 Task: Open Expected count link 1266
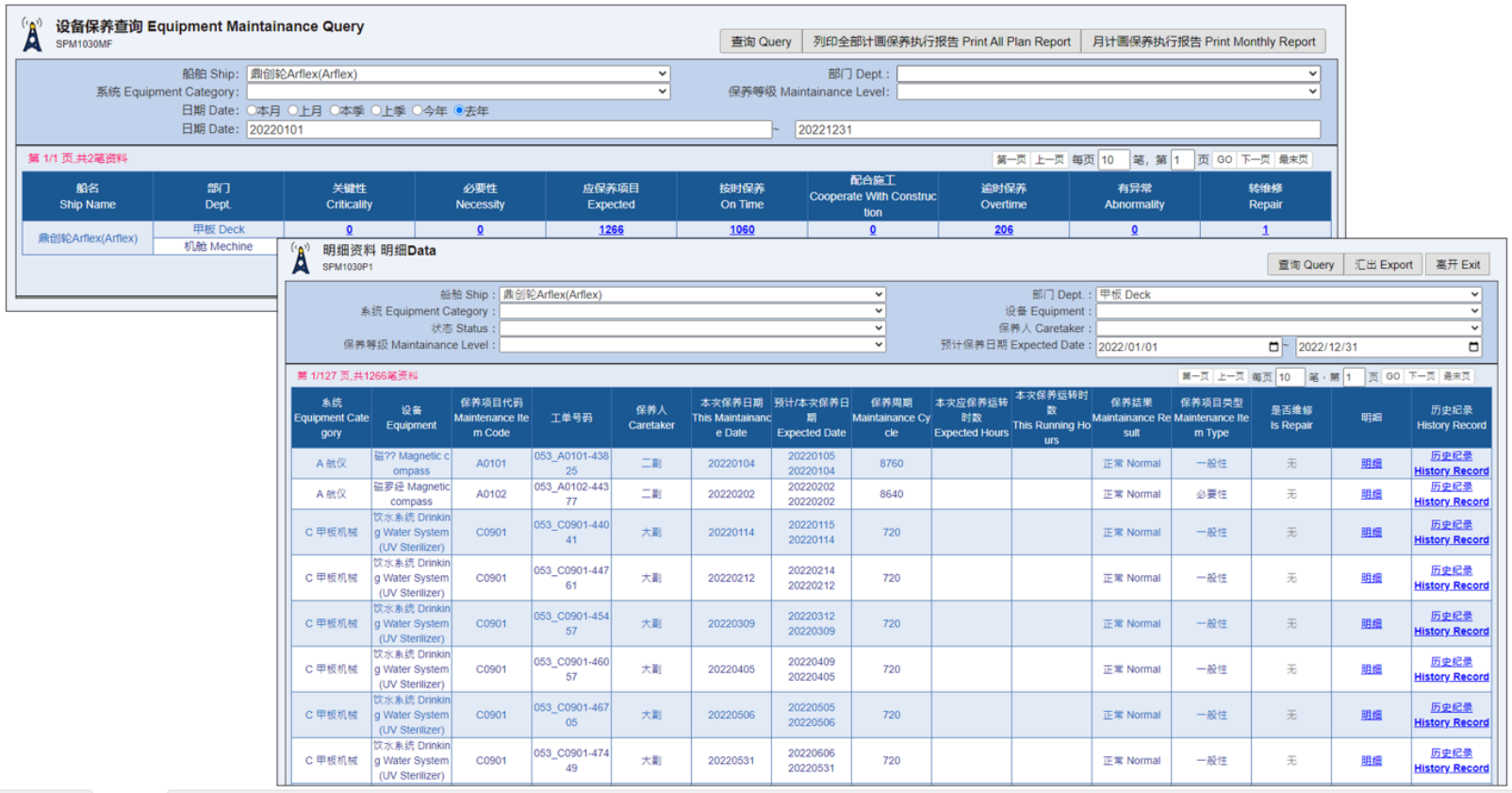tap(611, 229)
